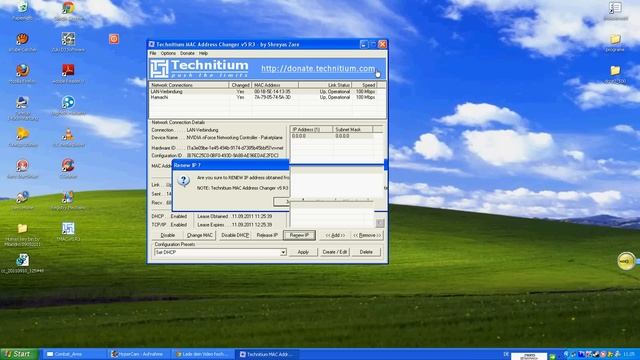Switch to the browser video taskbar button
The height and width of the screenshot is (360, 640).
tap(203, 354)
